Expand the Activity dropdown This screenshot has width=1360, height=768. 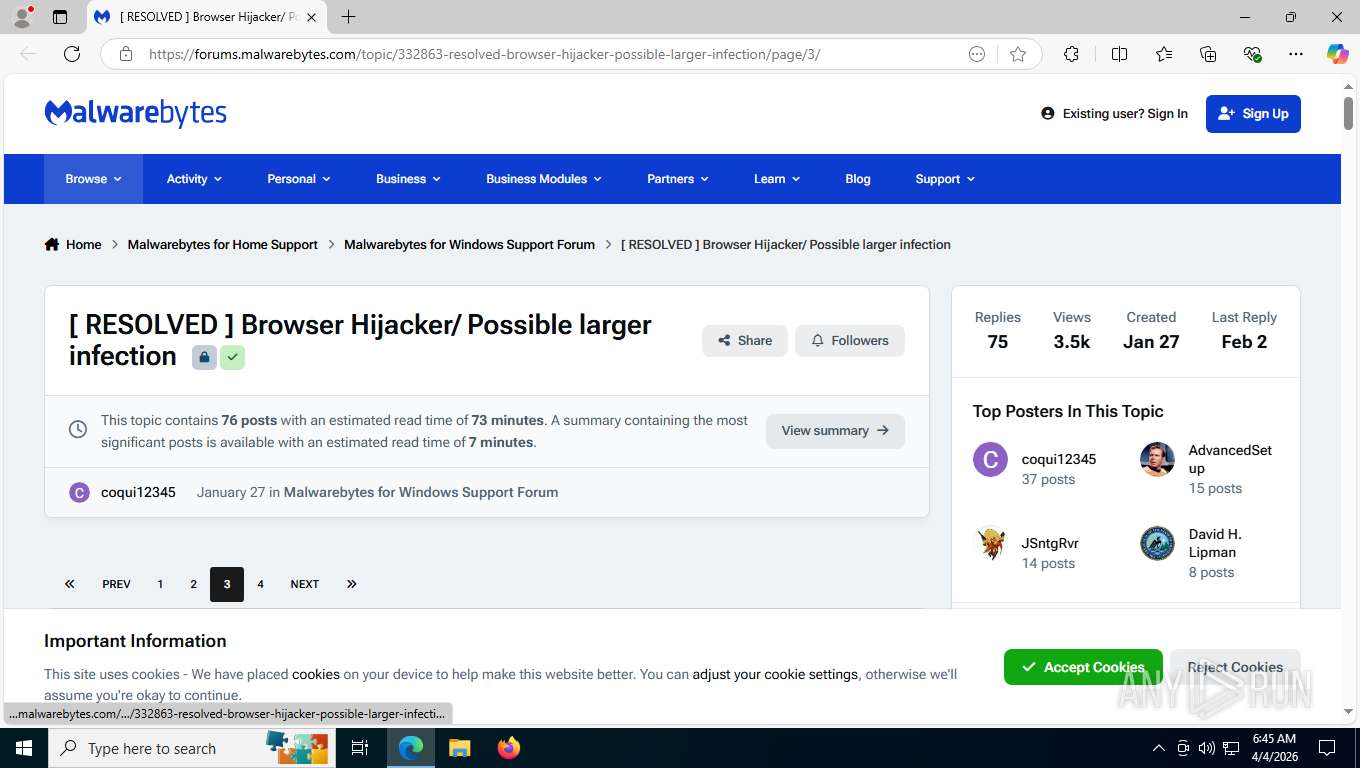[194, 179]
